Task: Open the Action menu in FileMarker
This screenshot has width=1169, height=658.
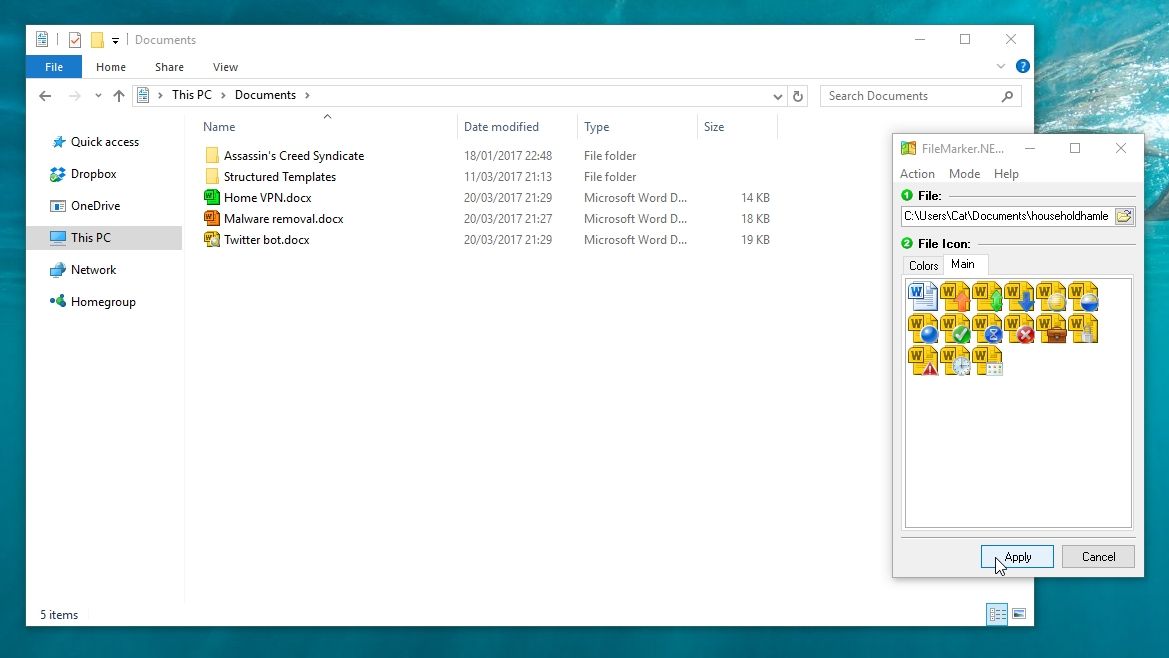Action: tap(917, 173)
